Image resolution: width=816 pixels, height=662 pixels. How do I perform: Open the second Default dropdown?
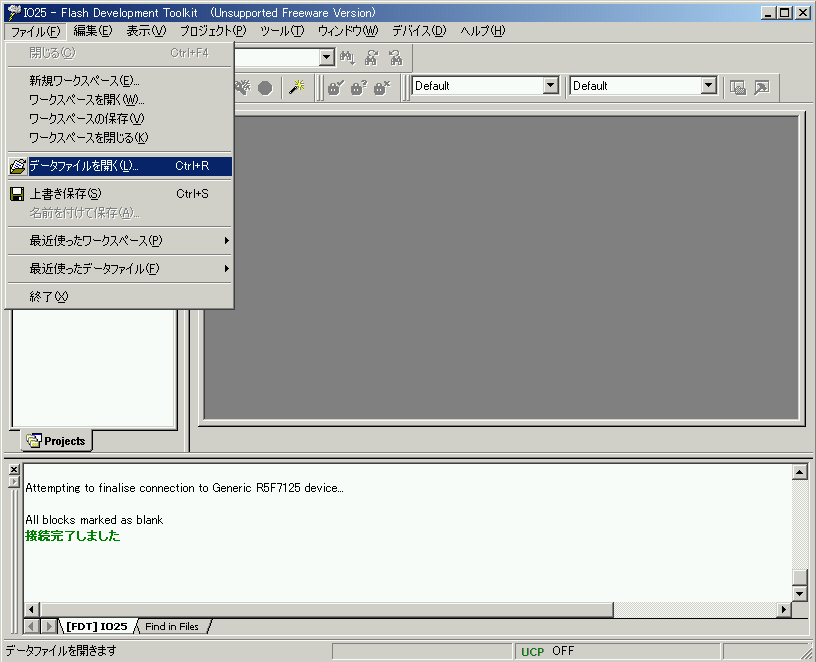coord(708,85)
